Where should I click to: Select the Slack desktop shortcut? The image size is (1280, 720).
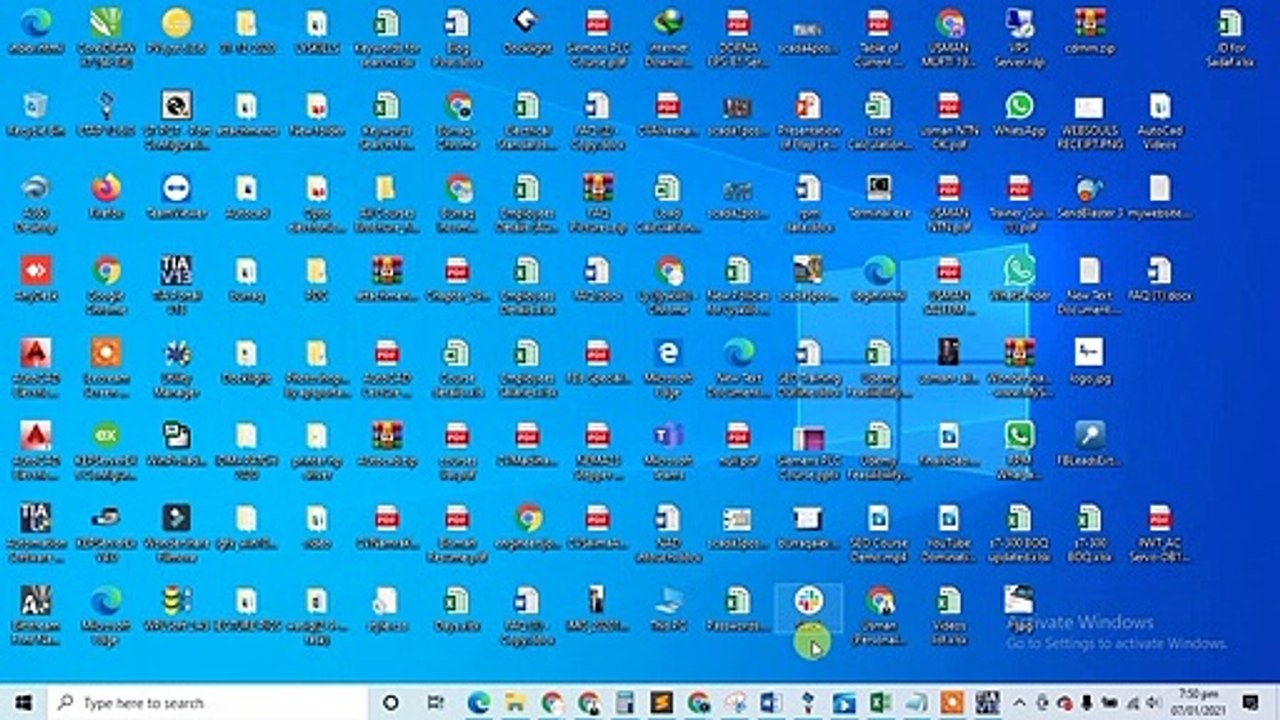coord(808,607)
